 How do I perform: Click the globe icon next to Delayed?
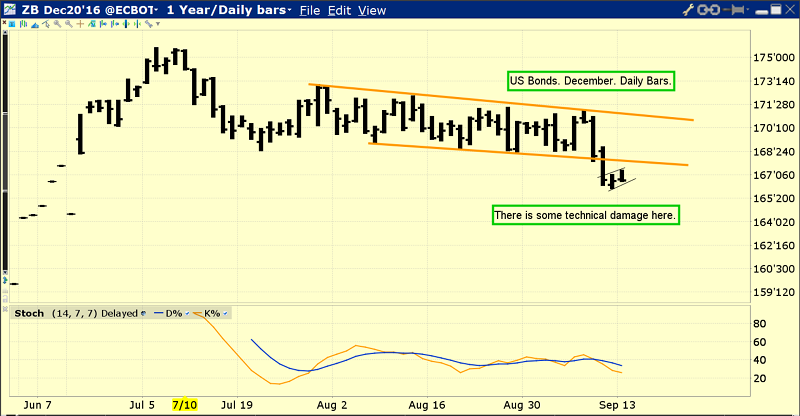click(143, 313)
